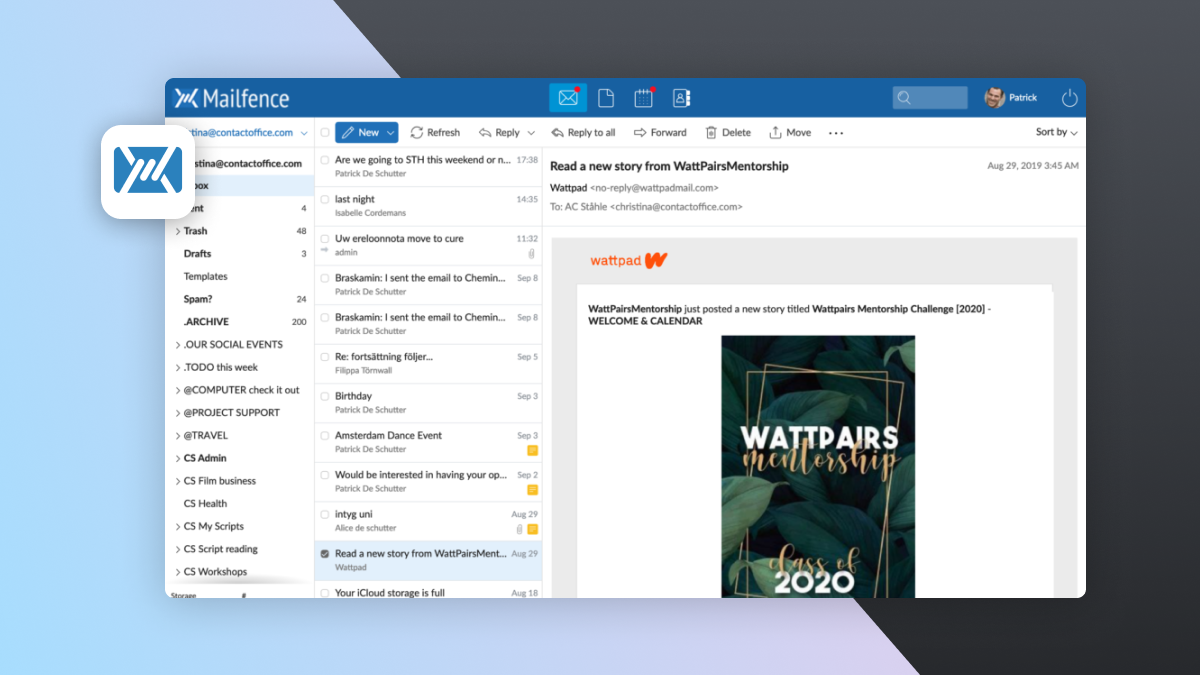
Task: Open the Templates folder
Action: [240, 277]
